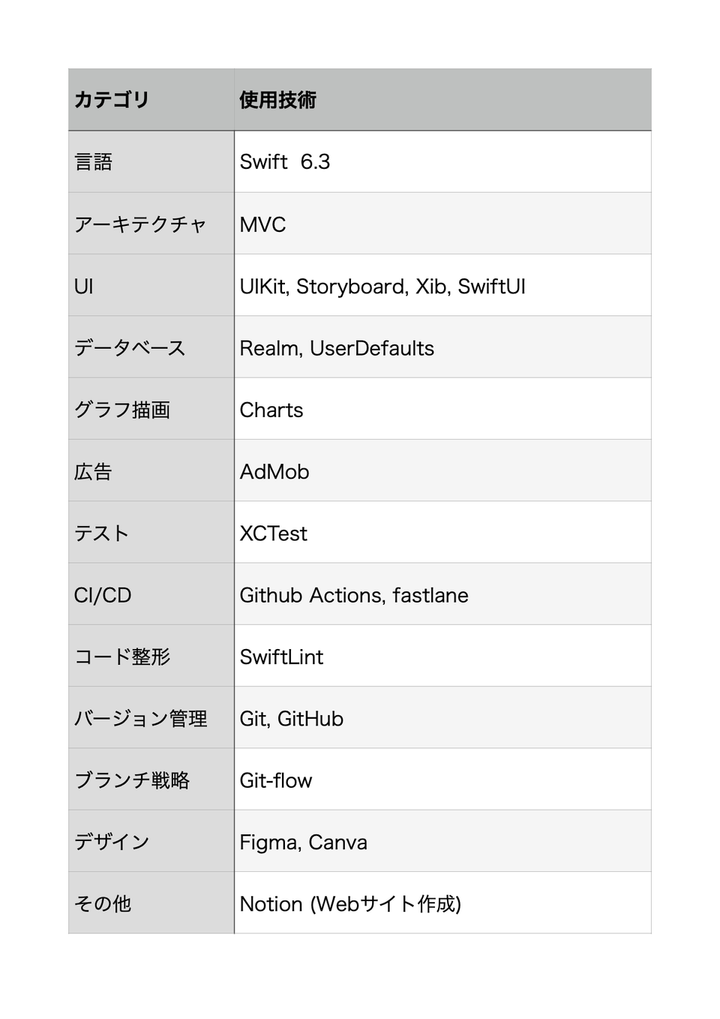The image size is (720, 1019).
Task: Select the Charts cell
Action: click(x=271, y=410)
